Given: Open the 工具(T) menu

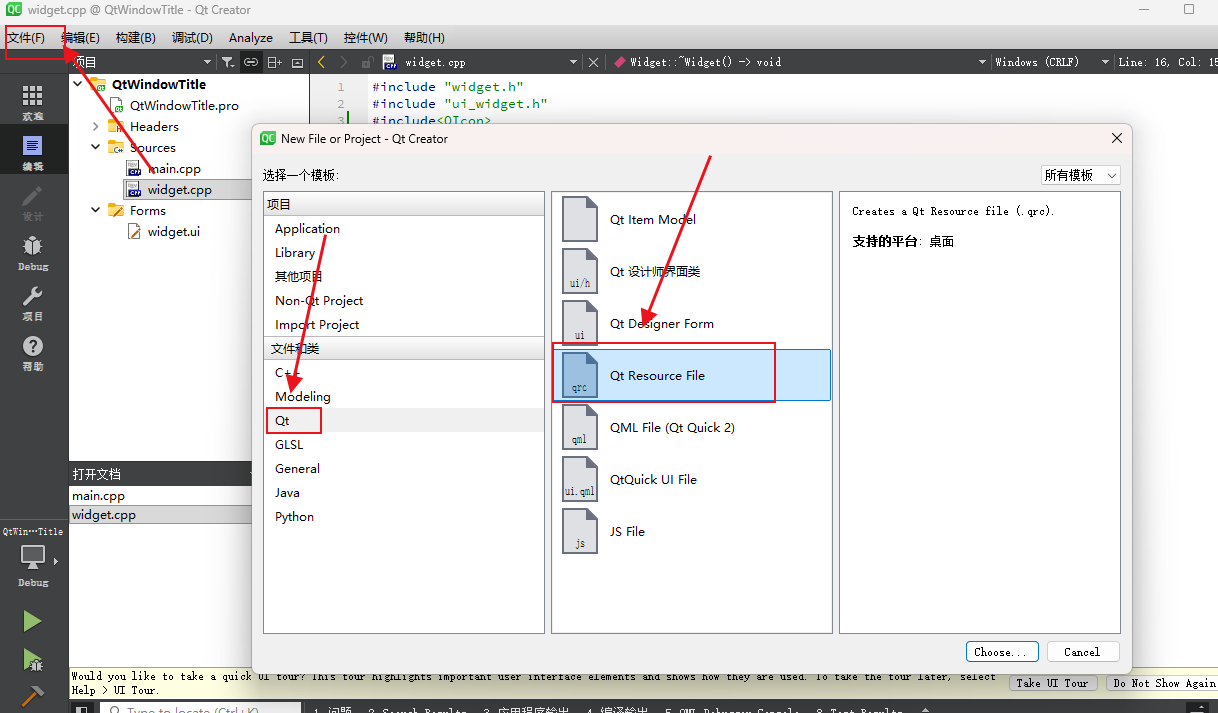Looking at the screenshot, I should 308,38.
